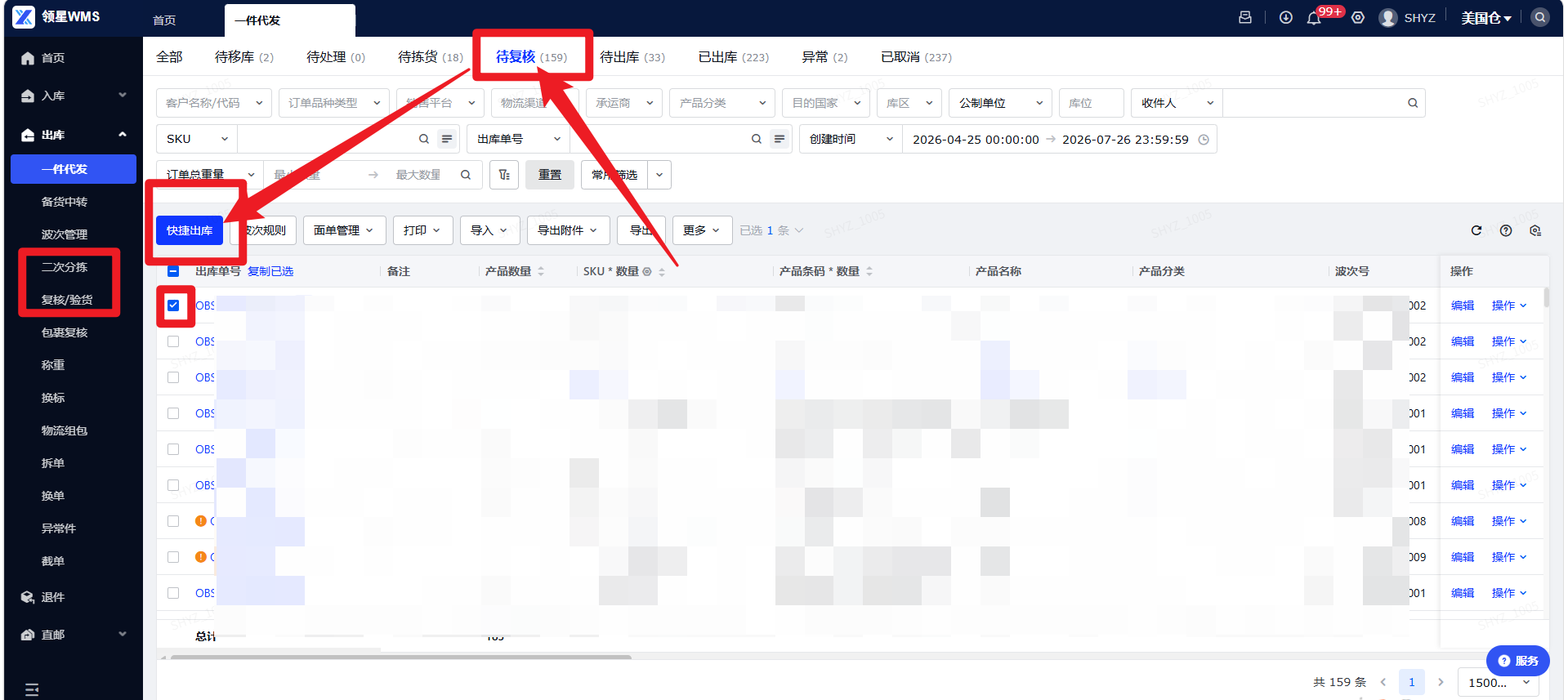Click the 重置 reset button
This screenshot has height=700, width=1568.
(550, 175)
